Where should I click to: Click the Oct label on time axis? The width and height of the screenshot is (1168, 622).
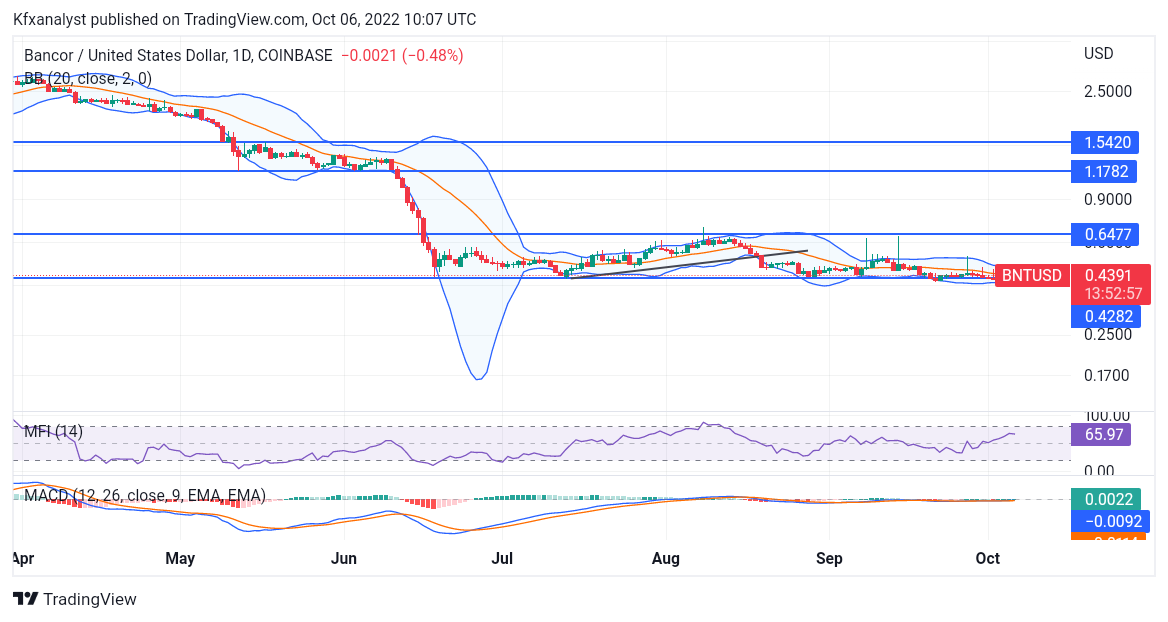[x=988, y=558]
